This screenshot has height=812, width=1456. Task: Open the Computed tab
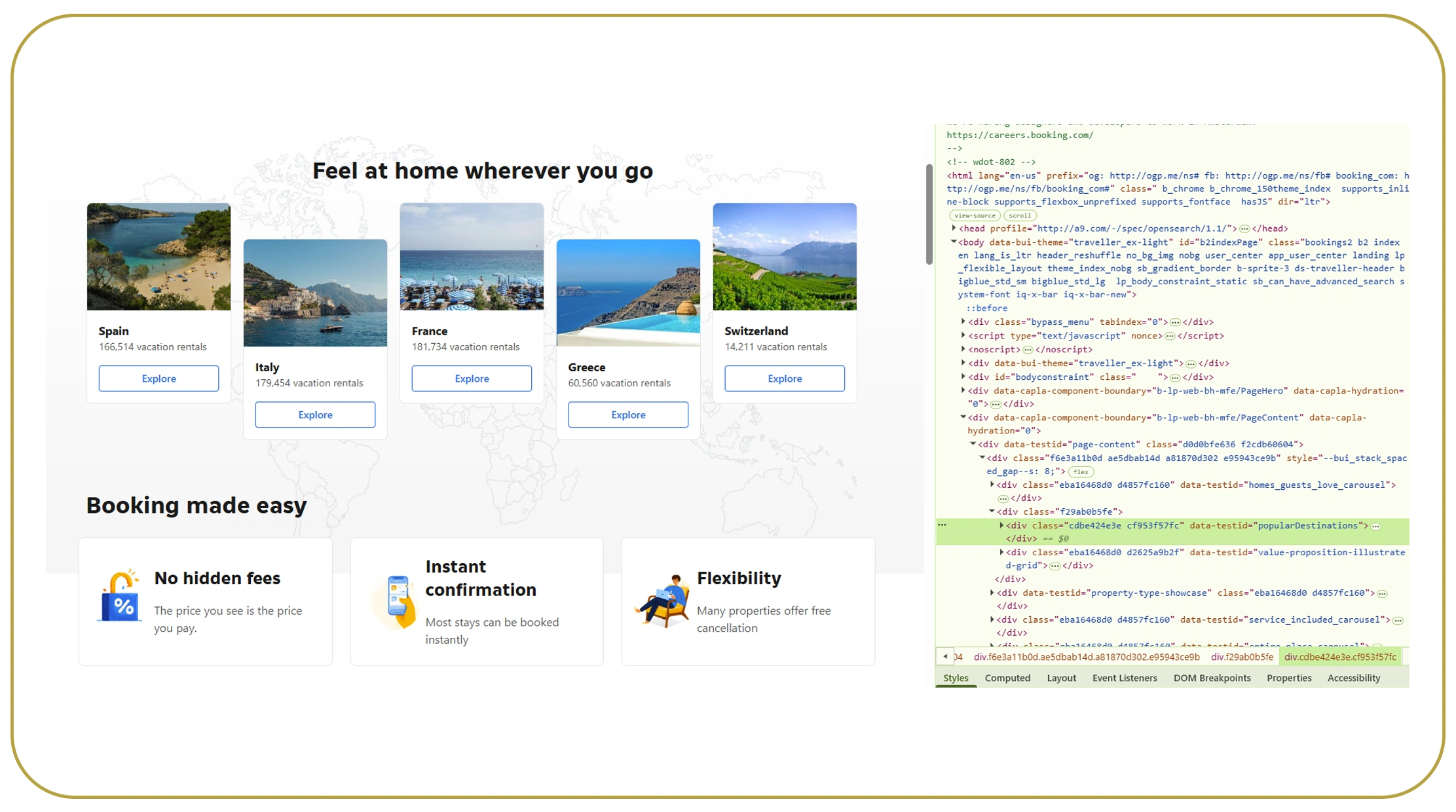click(1007, 678)
